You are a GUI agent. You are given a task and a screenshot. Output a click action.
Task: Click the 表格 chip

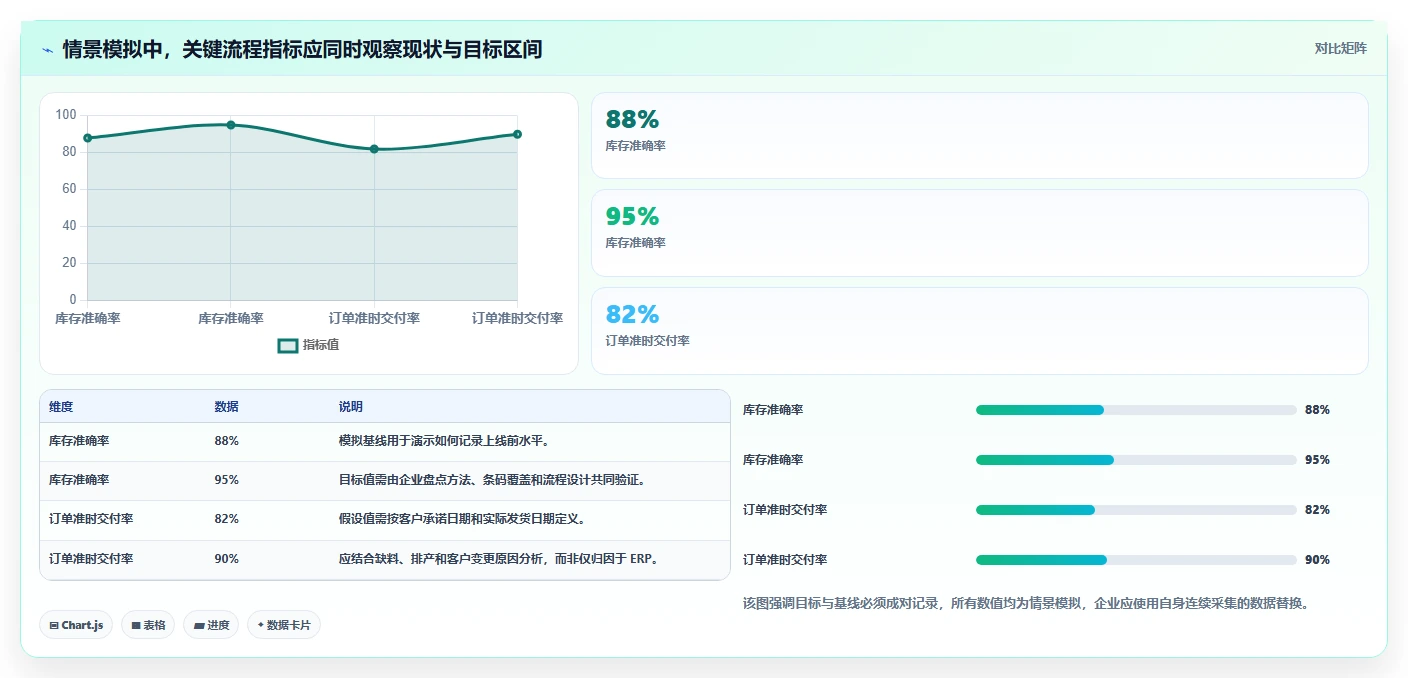(x=148, y=625)
